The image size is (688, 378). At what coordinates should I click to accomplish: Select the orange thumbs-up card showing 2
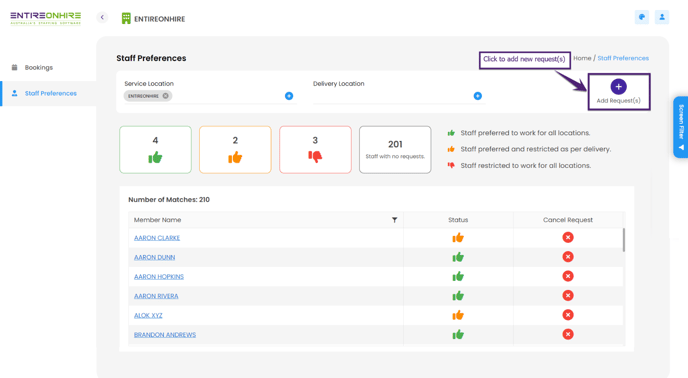pyautogui.click(x=235, y=150)
